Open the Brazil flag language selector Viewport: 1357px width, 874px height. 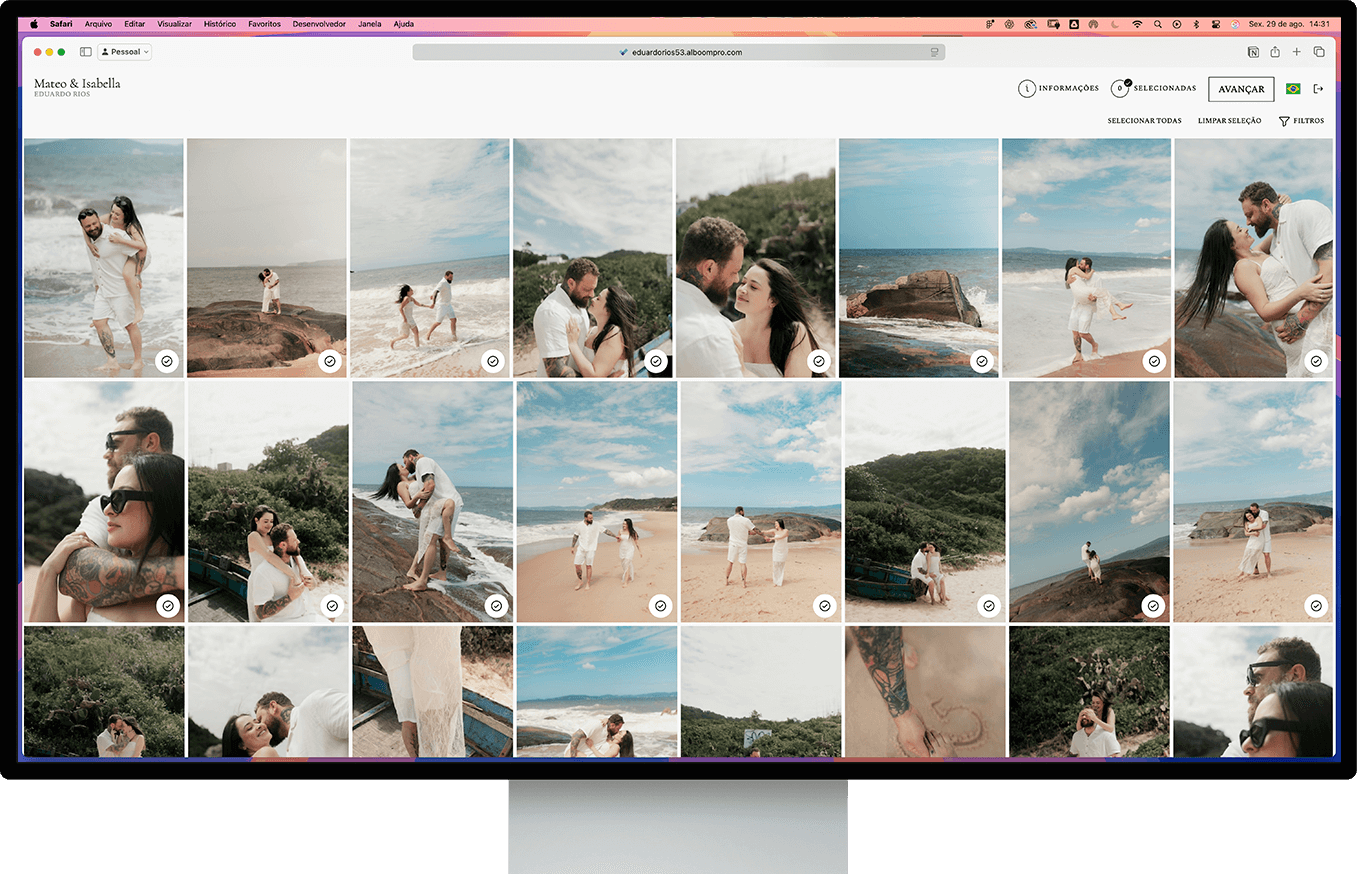click(1293, 89)
